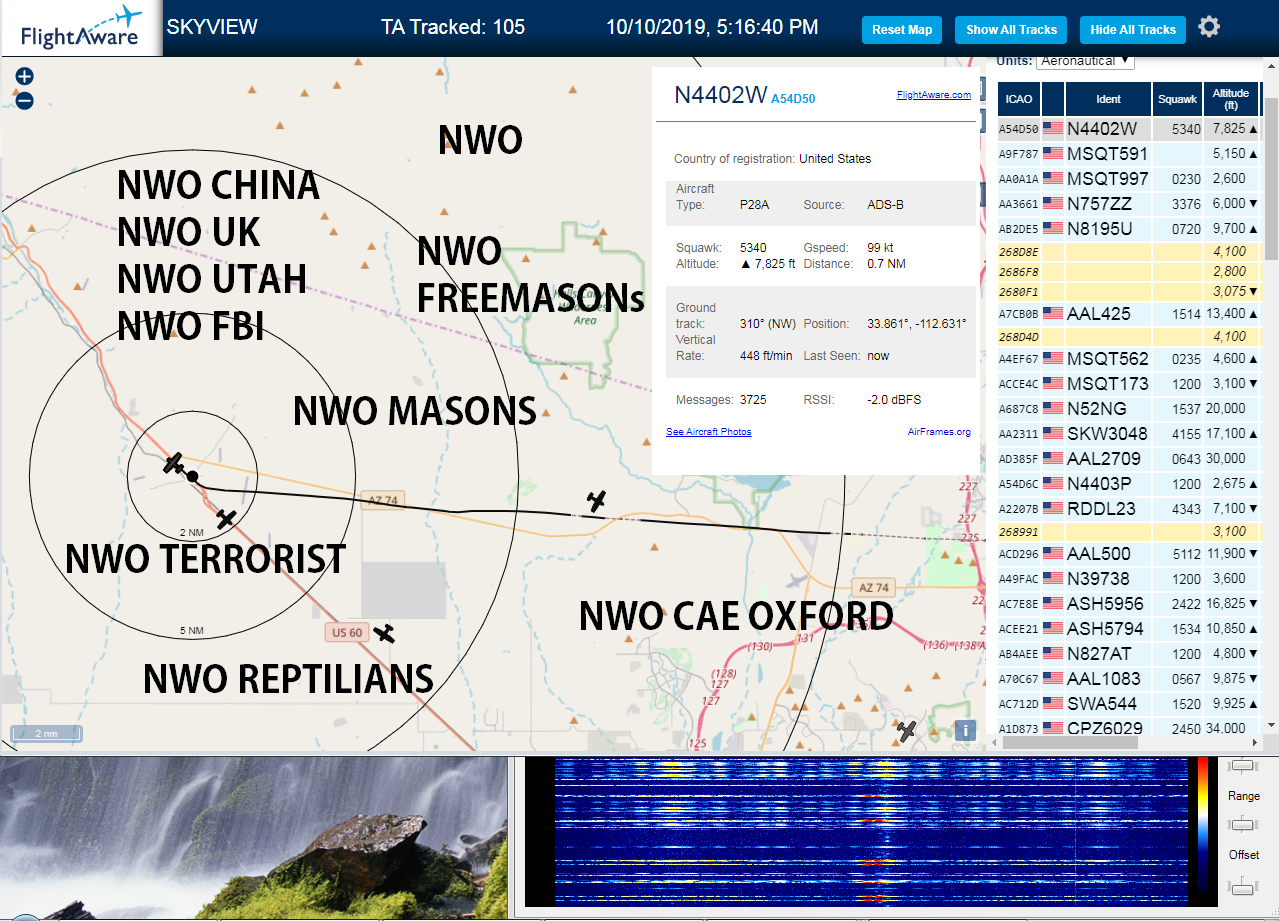Click the US flag in AAL2709 row
This screenshot has height=921, width=1279.
click(x=1052, y=458)
